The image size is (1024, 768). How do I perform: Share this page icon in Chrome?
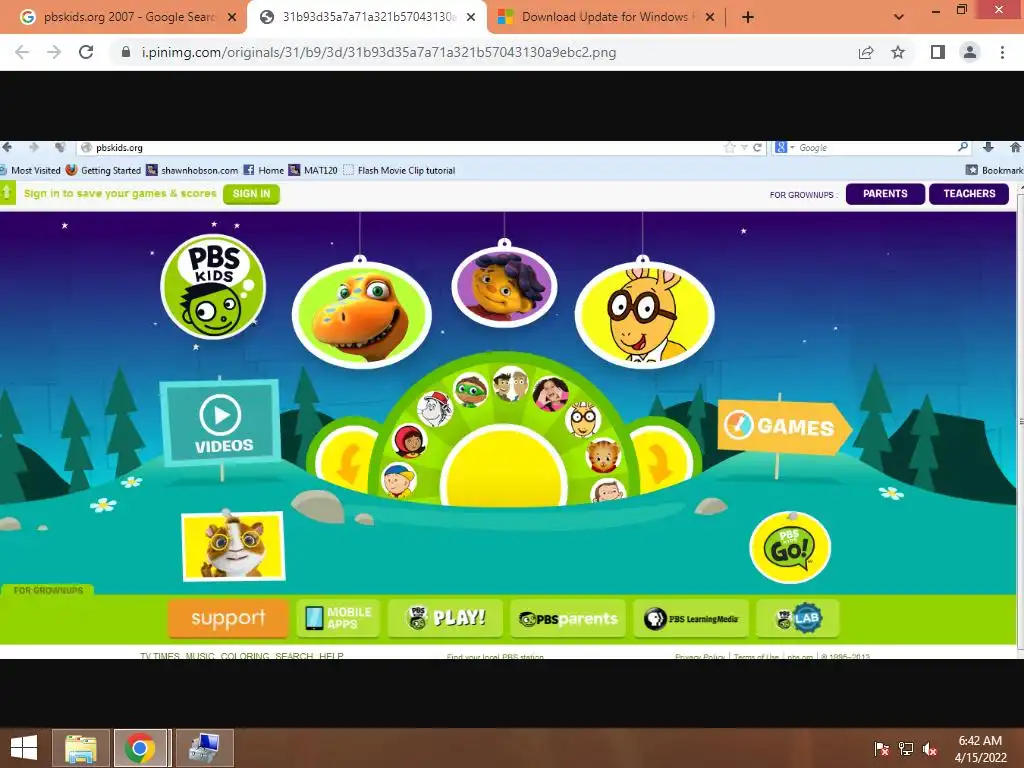coord(865,52)
